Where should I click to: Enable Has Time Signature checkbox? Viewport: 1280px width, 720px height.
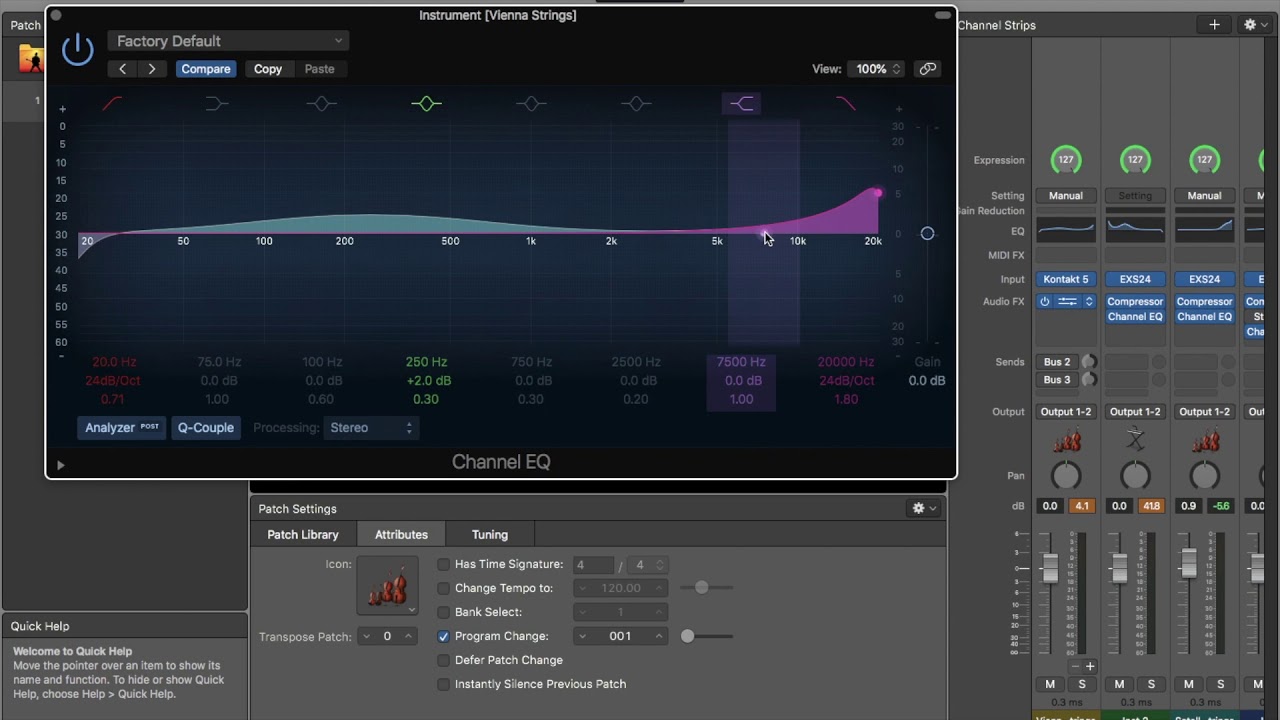(444, 565)
